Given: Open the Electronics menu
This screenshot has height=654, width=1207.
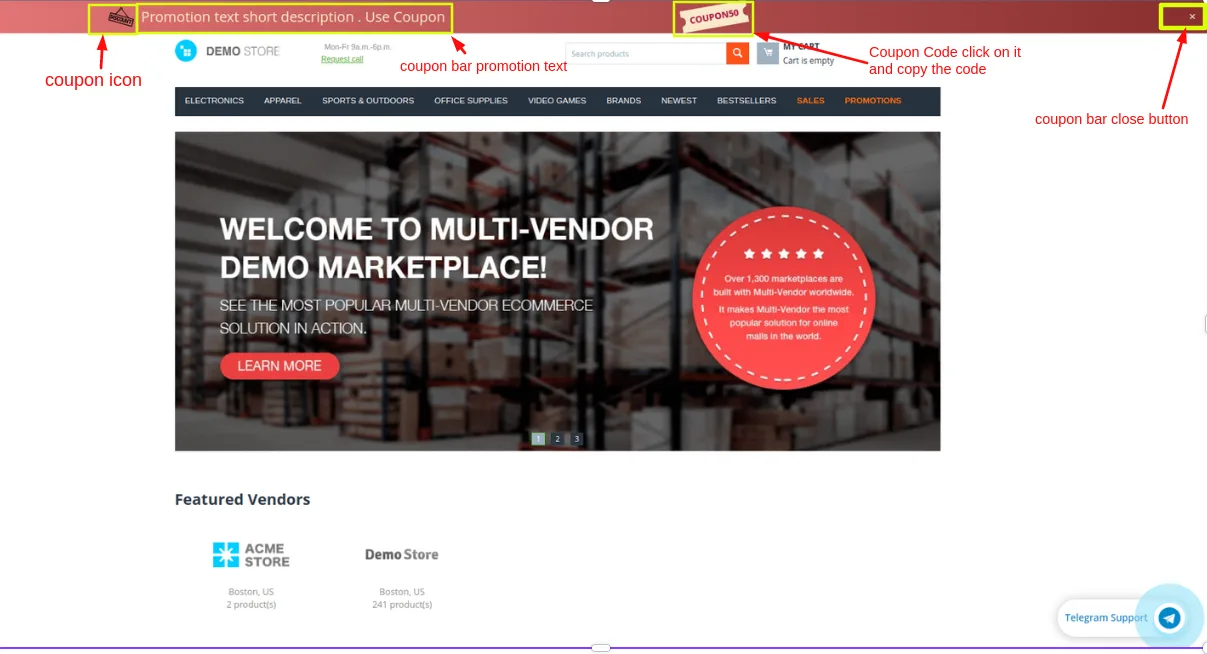Looking at the screenshot, I should (214, 101).
